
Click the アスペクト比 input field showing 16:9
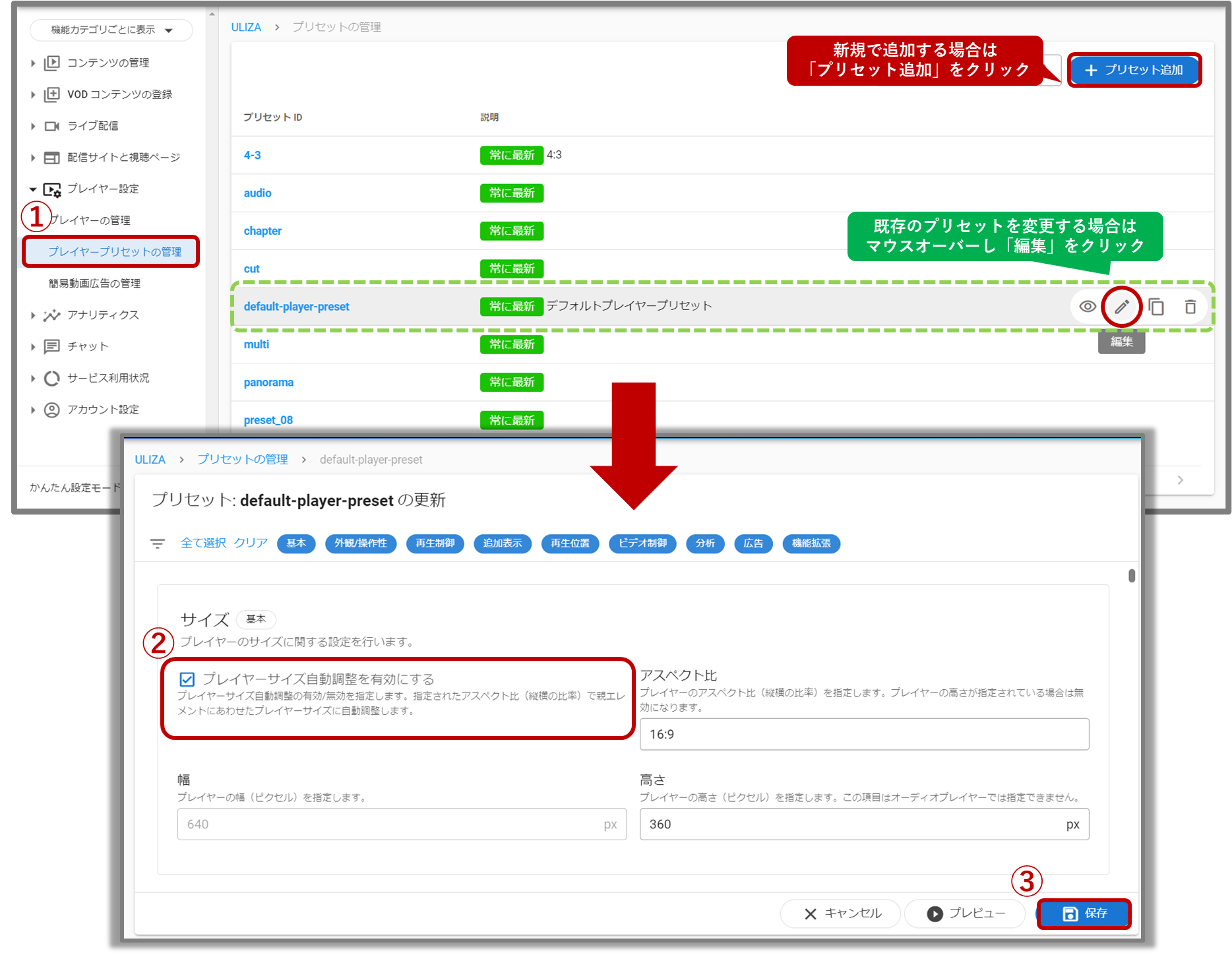coord(864,735)
